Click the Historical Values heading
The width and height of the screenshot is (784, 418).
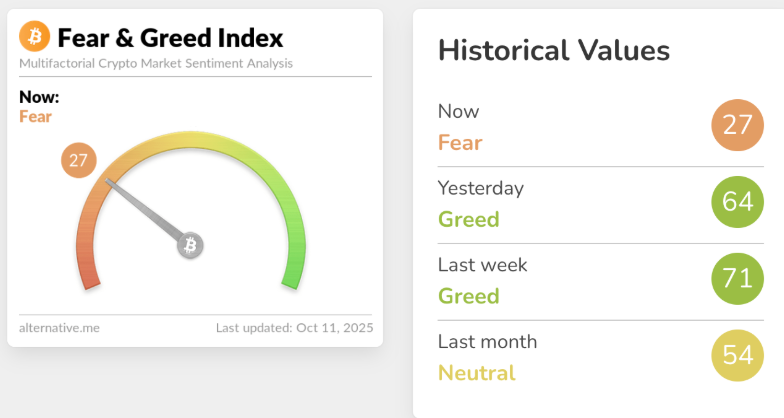click(554, 50)
